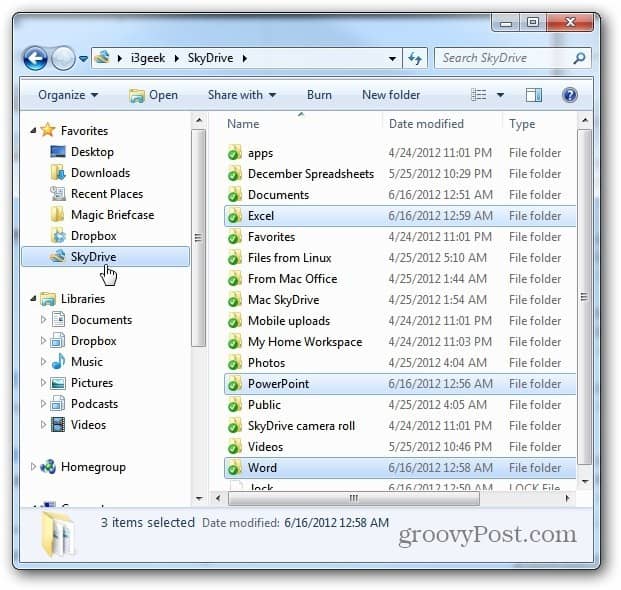The width and height of the screenshot is (621, 590).
Task: Click the Dropbox icon under Favorites
Action: 58,236
